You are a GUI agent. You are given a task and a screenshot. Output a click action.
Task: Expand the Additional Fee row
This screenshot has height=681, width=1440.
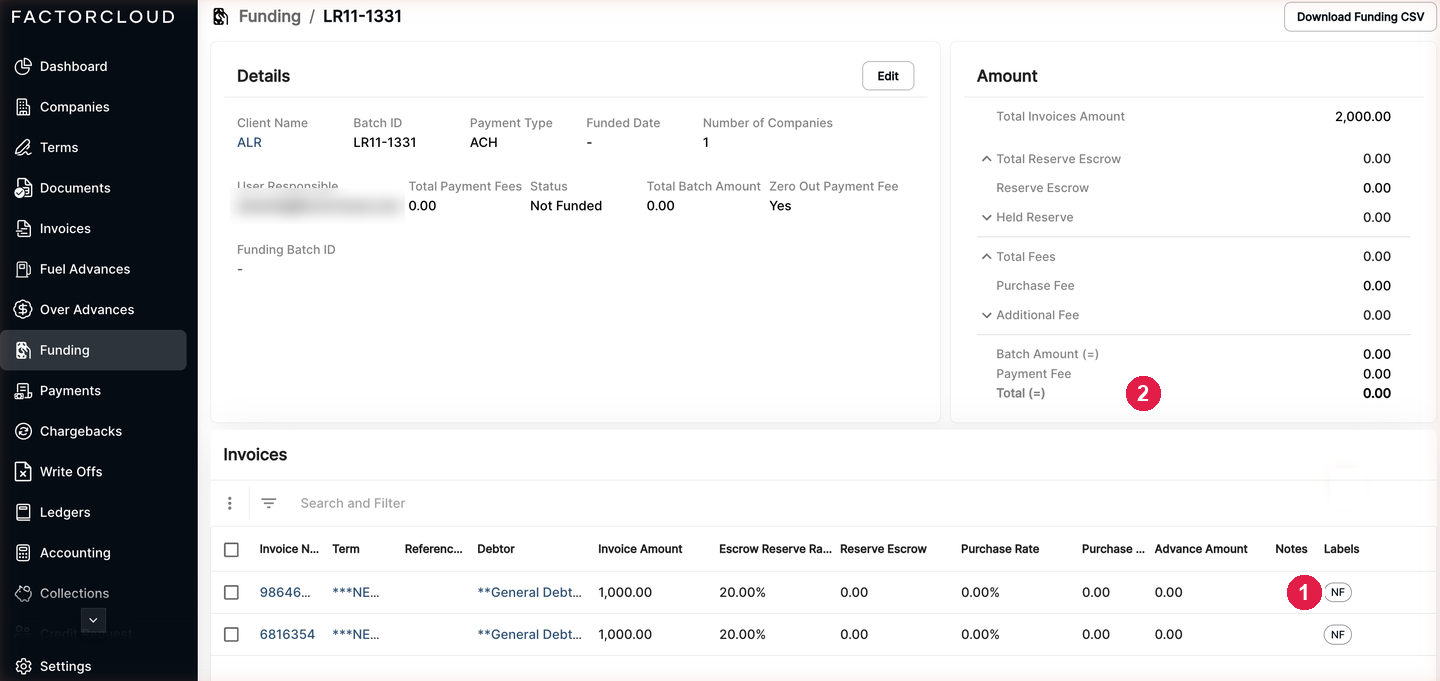tap(986, 315)
